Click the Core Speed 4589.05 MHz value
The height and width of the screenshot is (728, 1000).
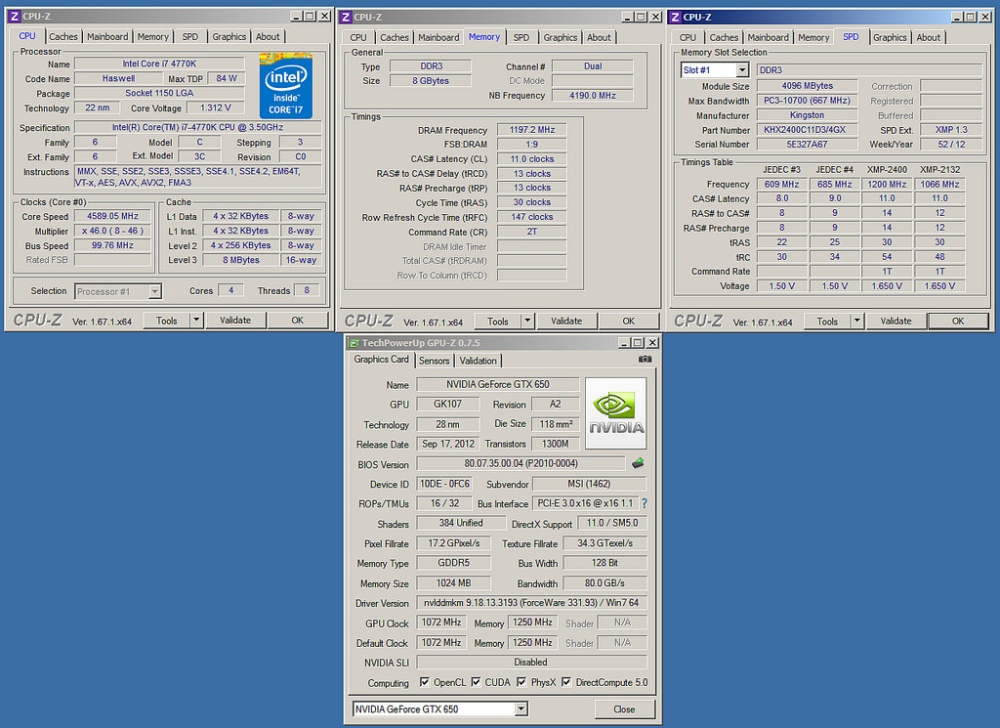pos(112,216)
